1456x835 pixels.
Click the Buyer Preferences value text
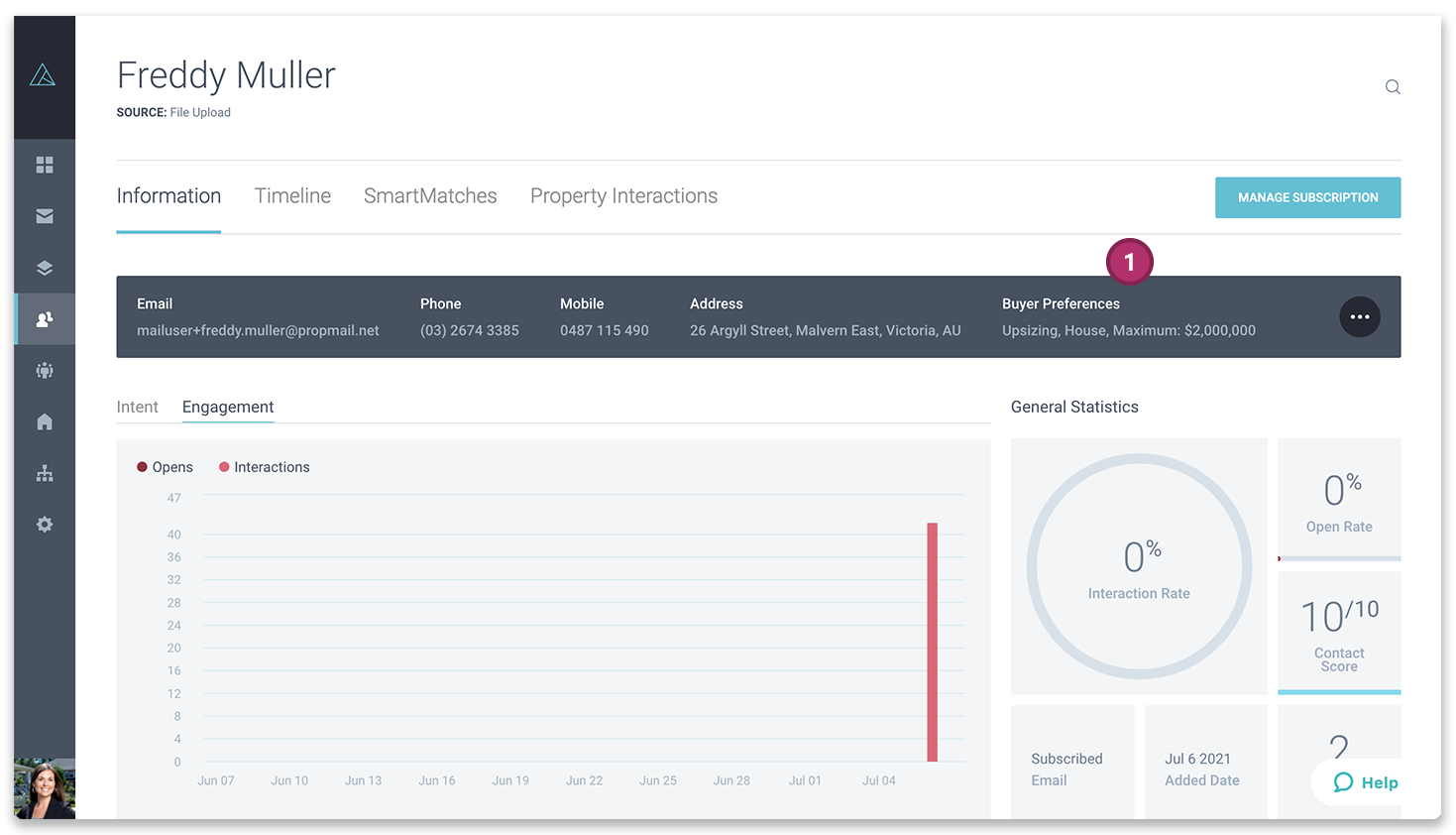pyautogui.click(x=1129, y=330)
